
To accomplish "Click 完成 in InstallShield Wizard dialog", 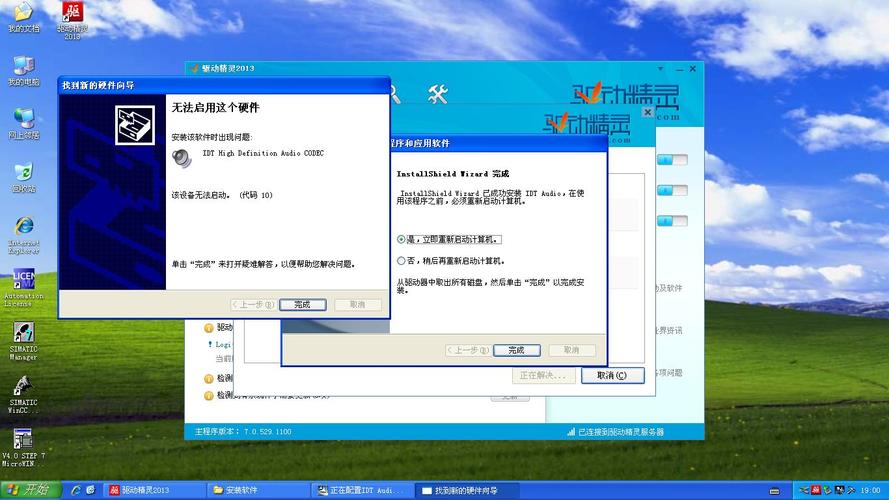I will 517,350.
